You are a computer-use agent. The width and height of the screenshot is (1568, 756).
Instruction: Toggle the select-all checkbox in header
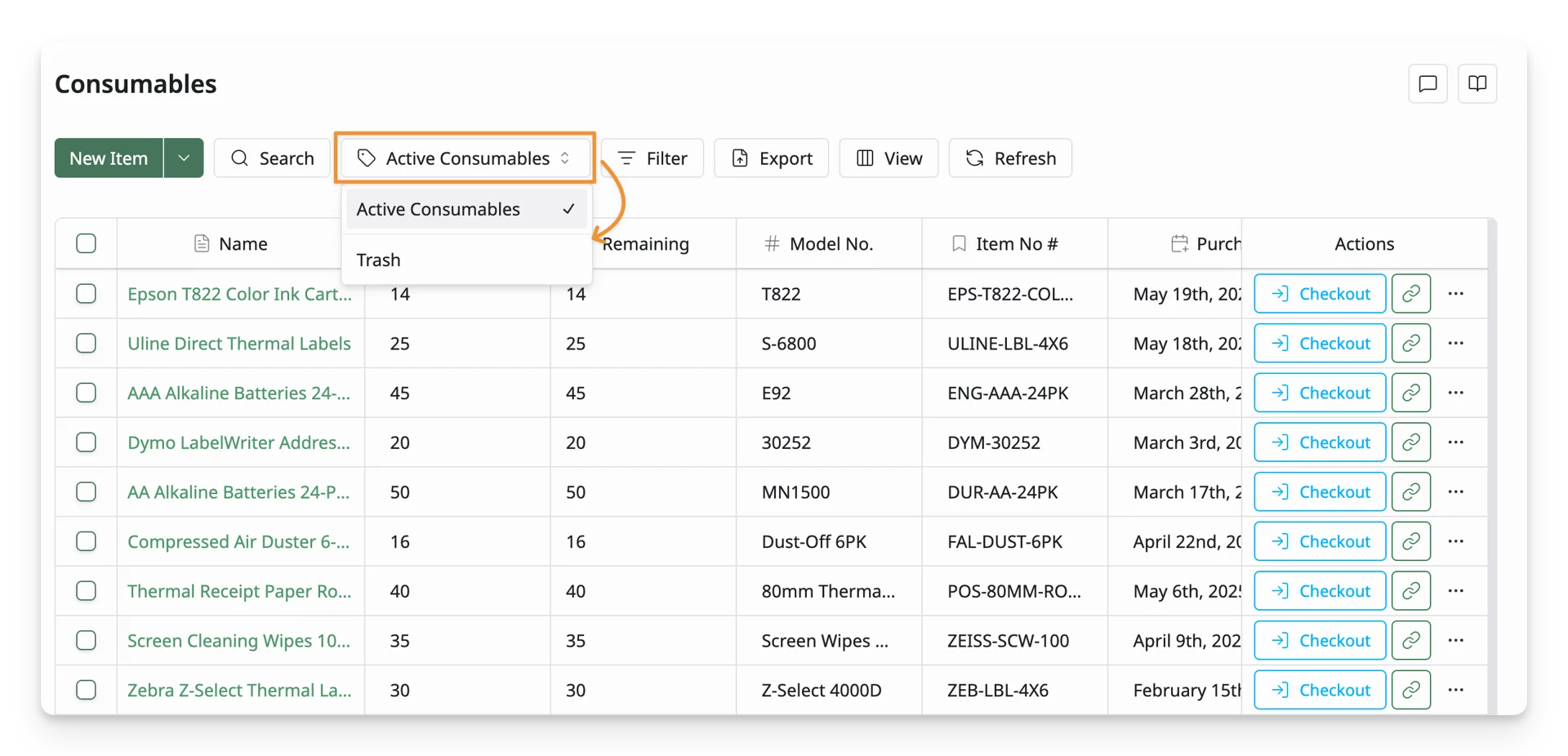[x=86, y=243]
